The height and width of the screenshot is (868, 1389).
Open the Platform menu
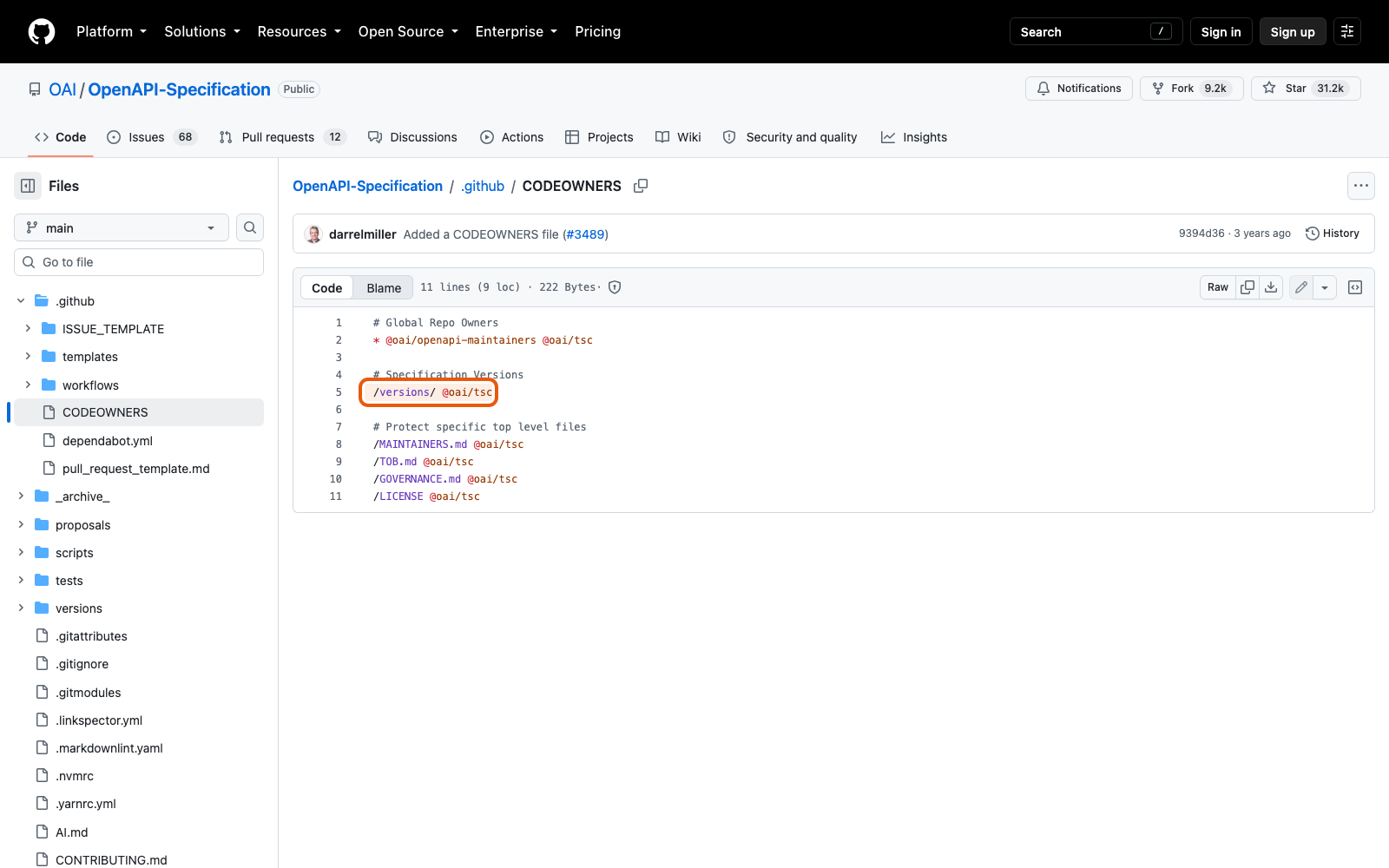pyautogui.click(x=111, y=31)
